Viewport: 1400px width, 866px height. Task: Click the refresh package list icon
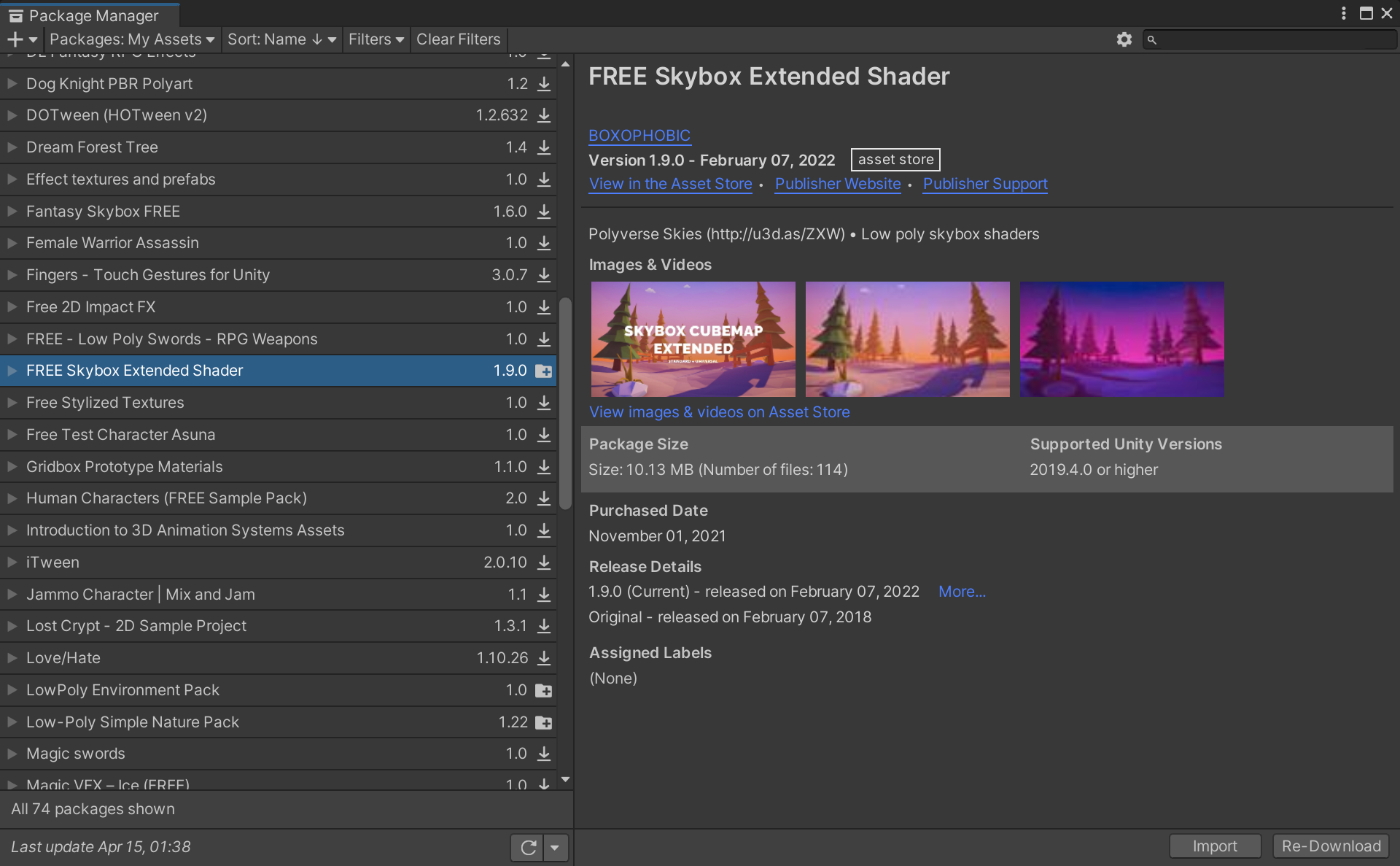(528, 847)
